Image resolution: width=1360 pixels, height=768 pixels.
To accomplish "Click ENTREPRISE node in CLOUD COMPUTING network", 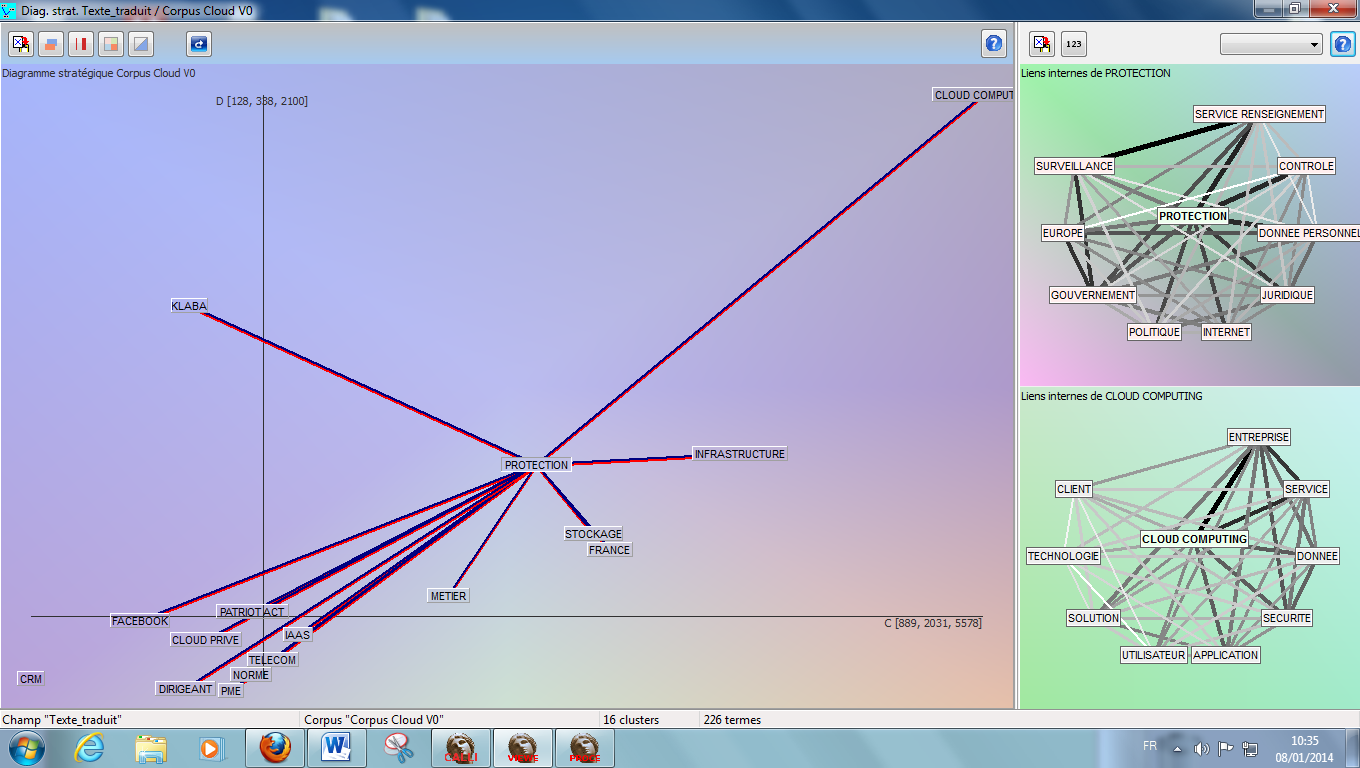I will (1259, 437).
